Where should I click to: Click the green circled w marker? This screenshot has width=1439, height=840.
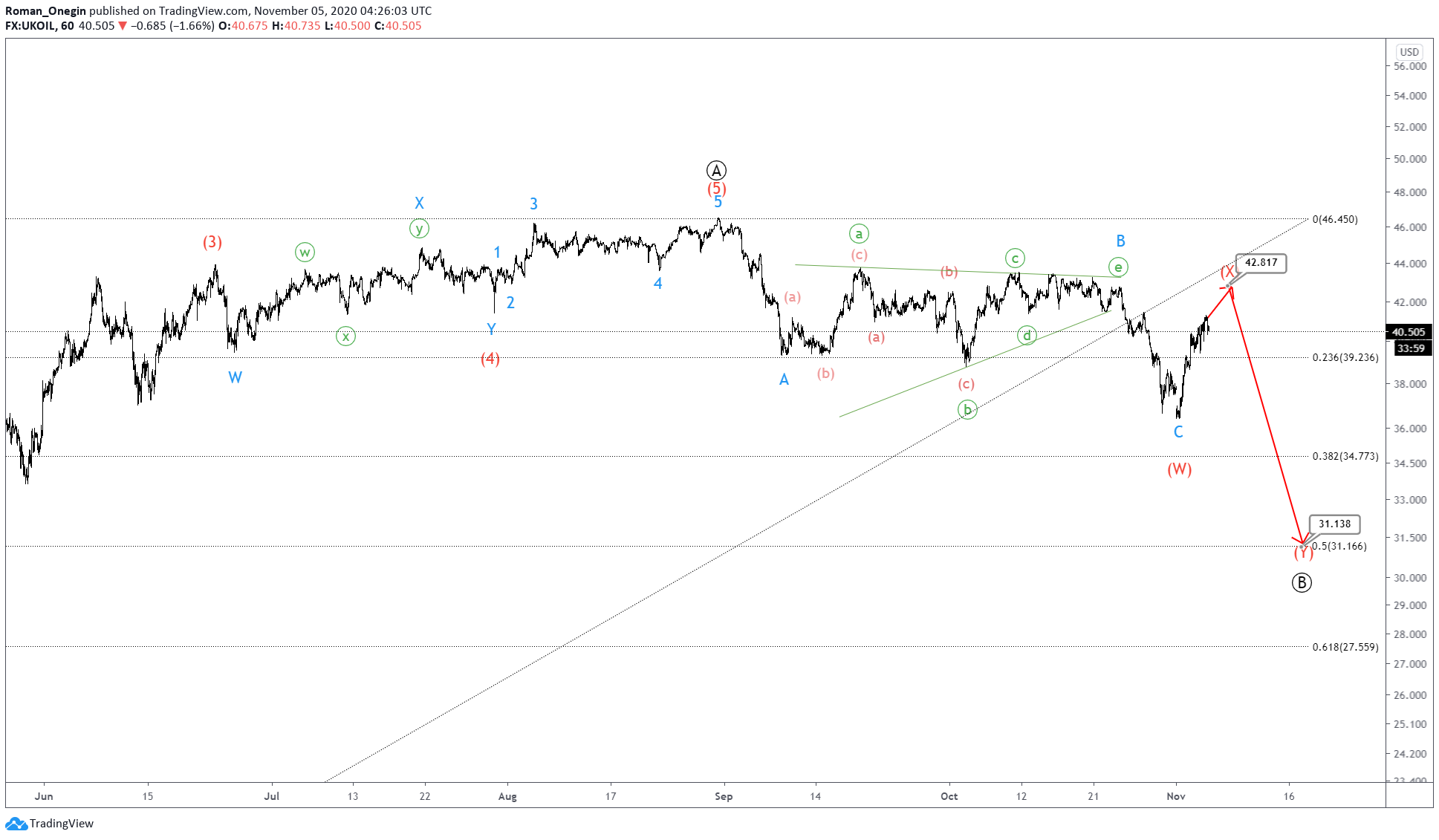(x=305, y=253)
